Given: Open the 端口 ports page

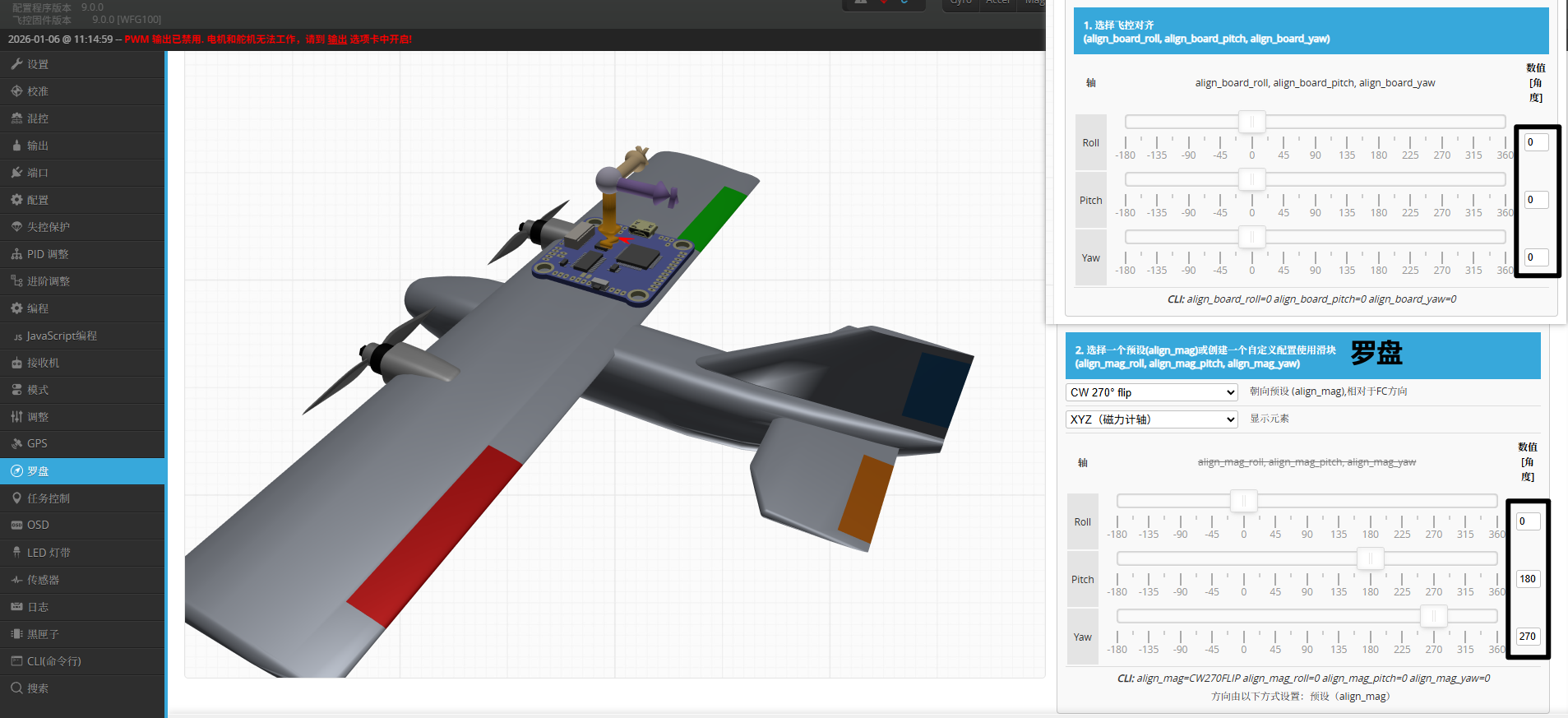Looking at the screenshot, I should click(38, 173).
